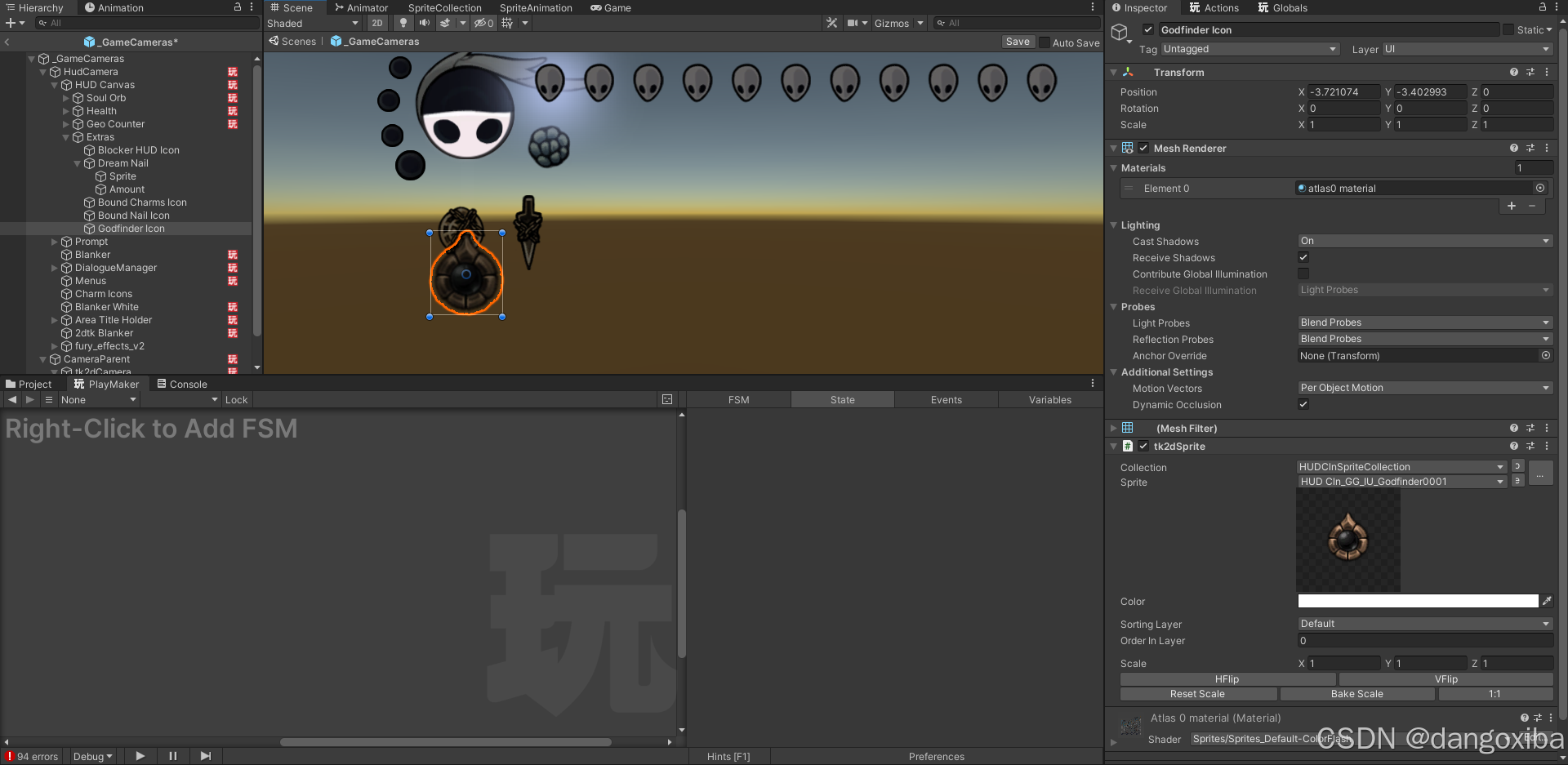
Task: Click PlayMaker icon next to HudCamera
Action: coord(233,72)
